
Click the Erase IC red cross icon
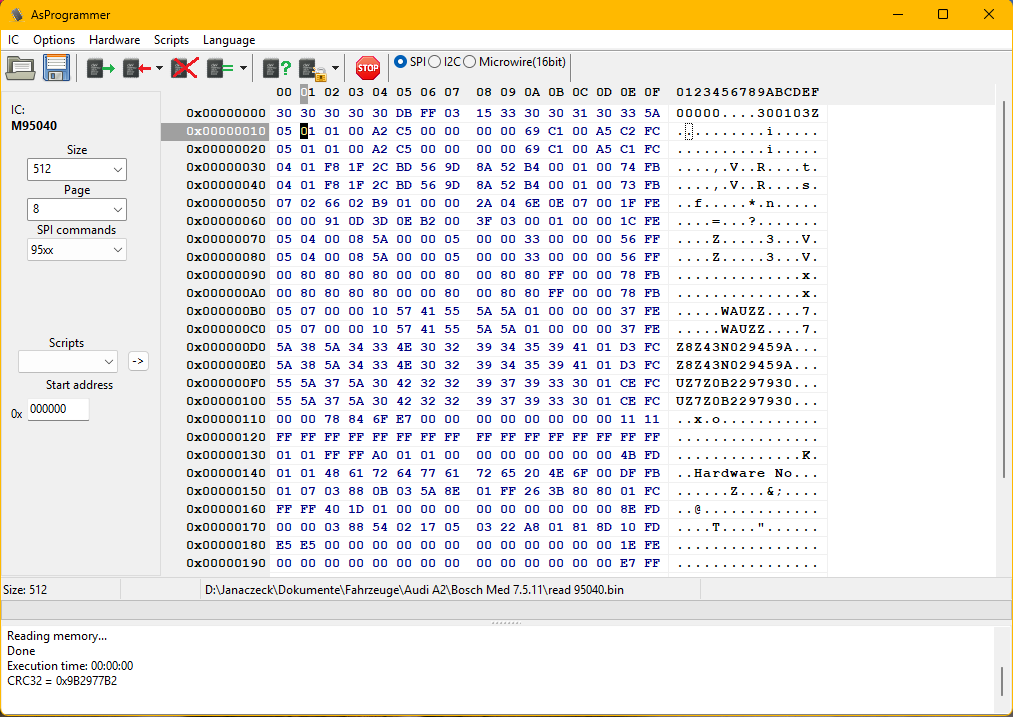click(184, 68)
